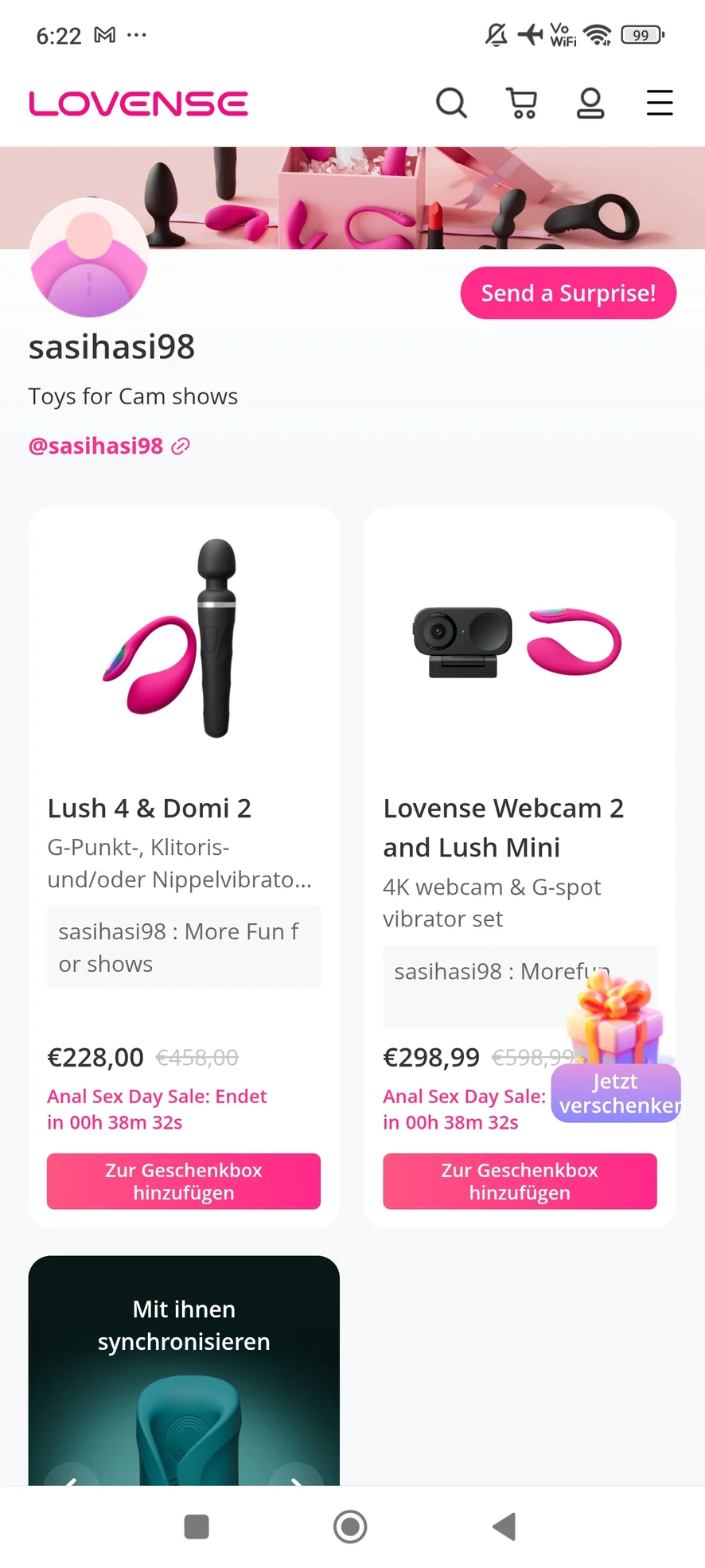Tap the Jetzt verschenken gift box badge
The image size is (705, 1568).
coord(617,1051)
